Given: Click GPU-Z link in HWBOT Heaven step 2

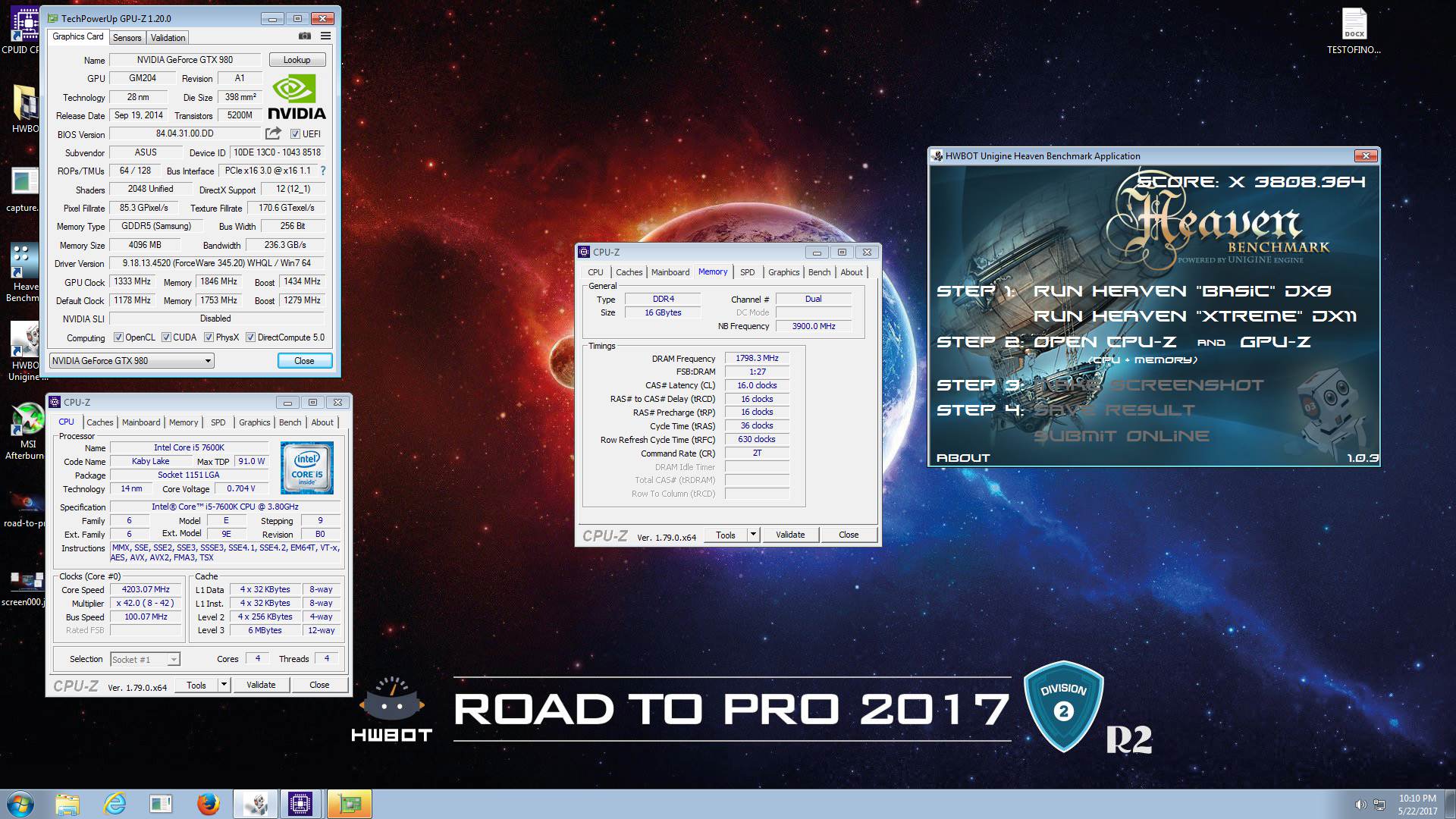Looking at the screenshot, I should 1276,342.
